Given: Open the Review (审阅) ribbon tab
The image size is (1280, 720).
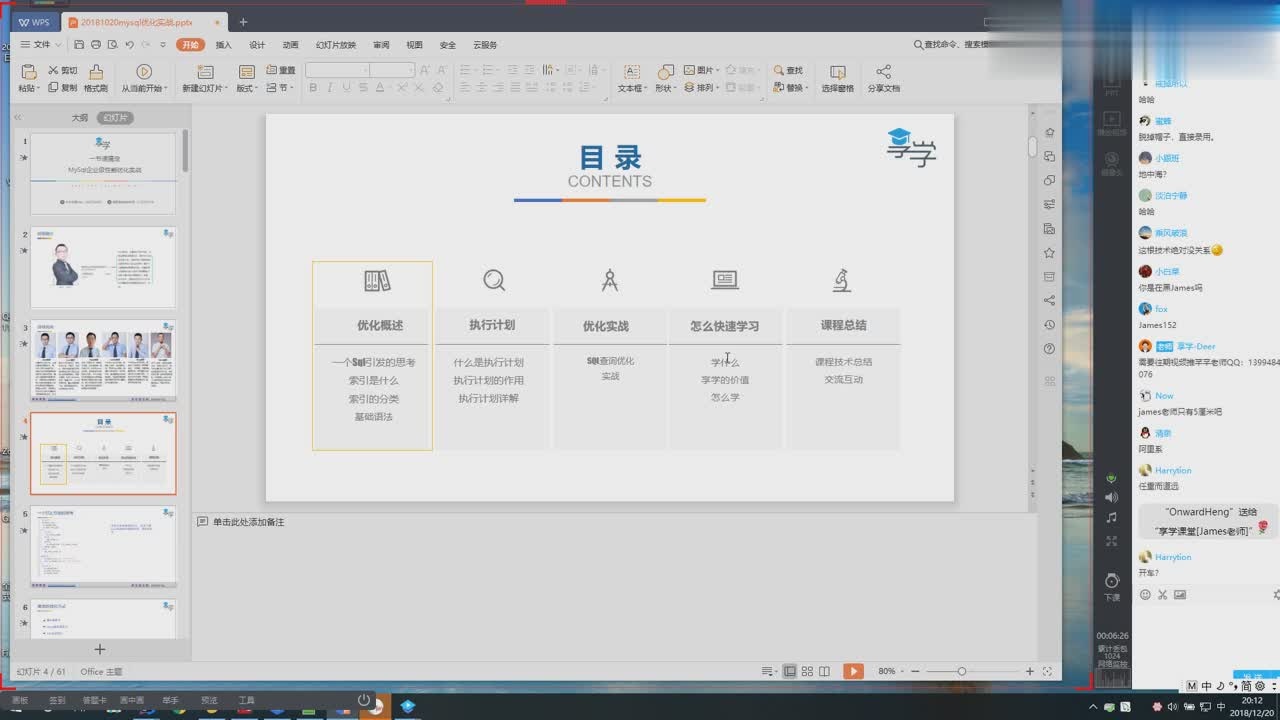Looking at the screenshot, I should tap(381, 45).
